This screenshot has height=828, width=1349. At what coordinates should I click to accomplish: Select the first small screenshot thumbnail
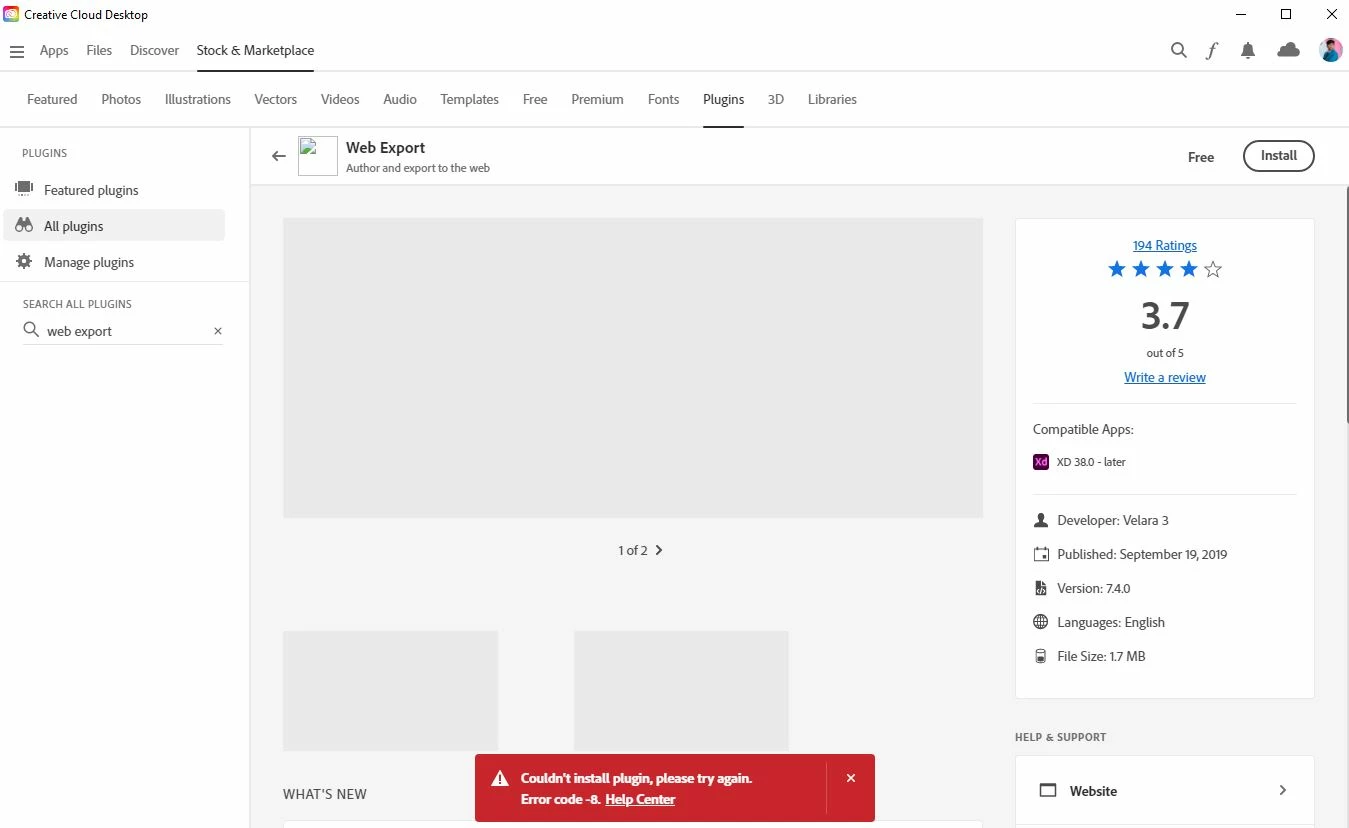tap(390, 690)
